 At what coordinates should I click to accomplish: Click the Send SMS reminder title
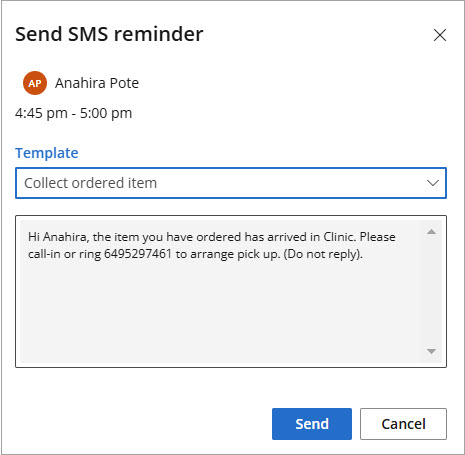pyautogui.click(x=109, y=34)
